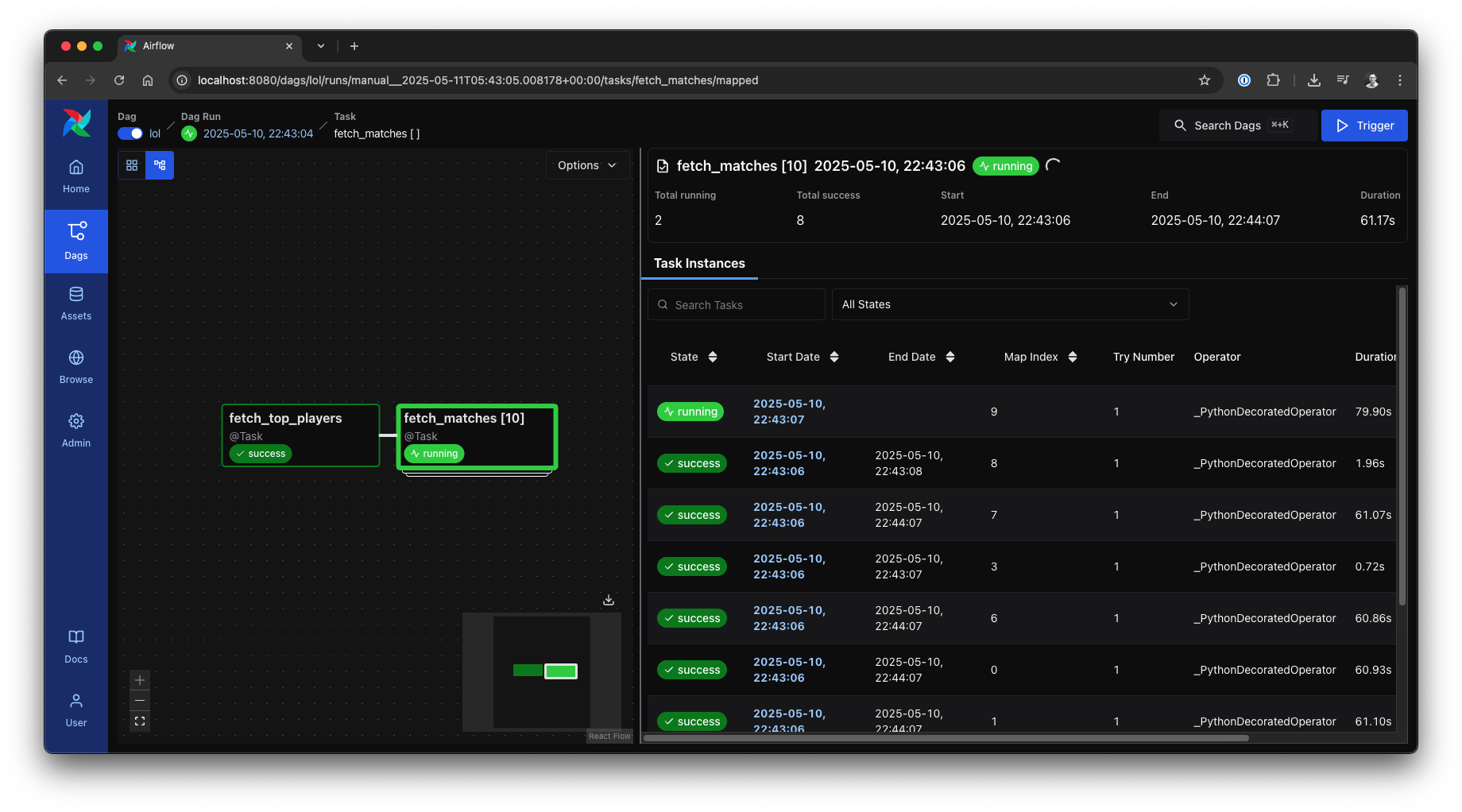Open the Airflow Docs icon
1462x812 pixels.
pos(75,645)
